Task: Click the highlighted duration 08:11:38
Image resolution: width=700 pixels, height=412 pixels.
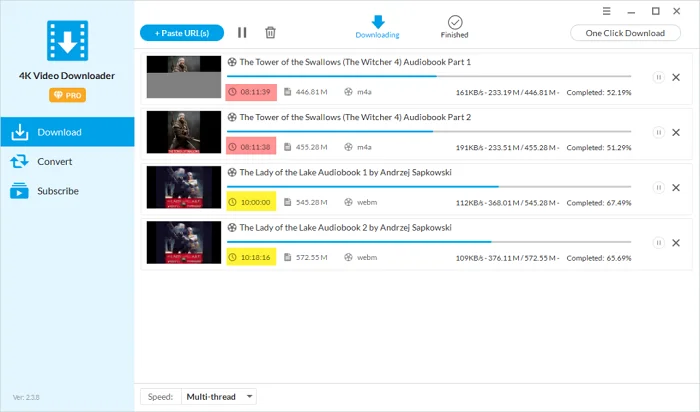Action: [251, 147]
